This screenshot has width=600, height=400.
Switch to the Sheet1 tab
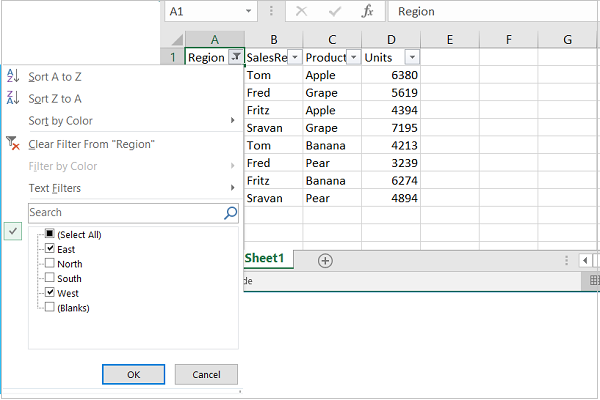point(265,258)
